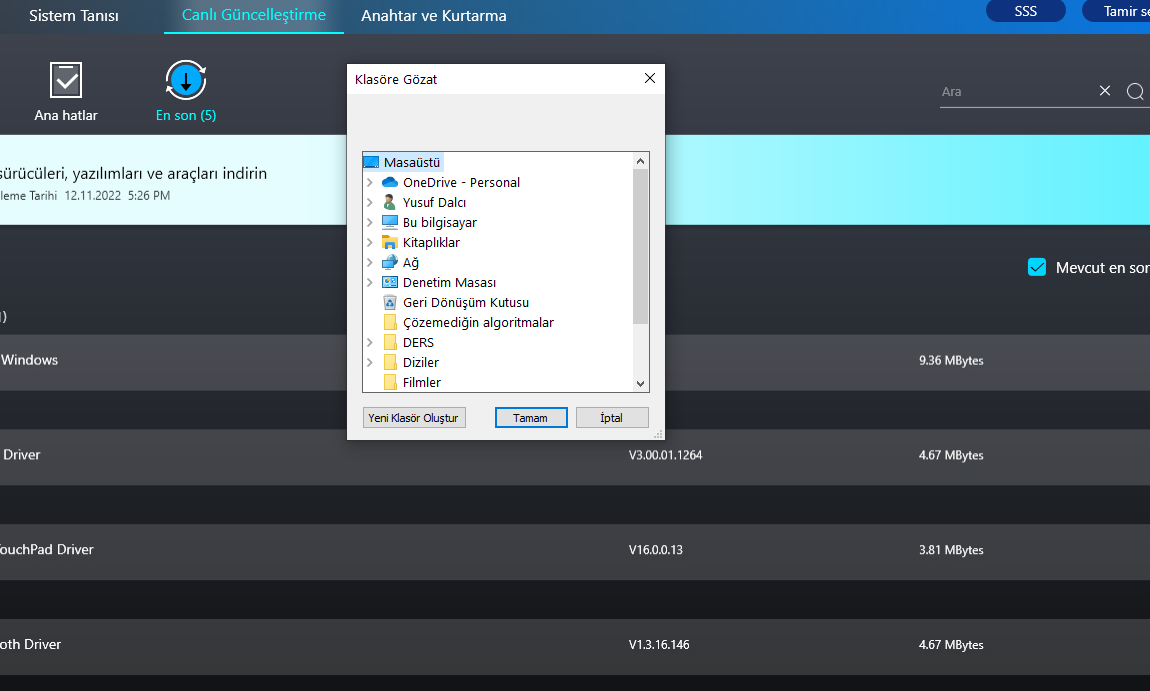The height and width of the screenshot is (691, 1150).
Task: Click the Denetim Masası control panel icon
Action: click(x=390, y=282)
